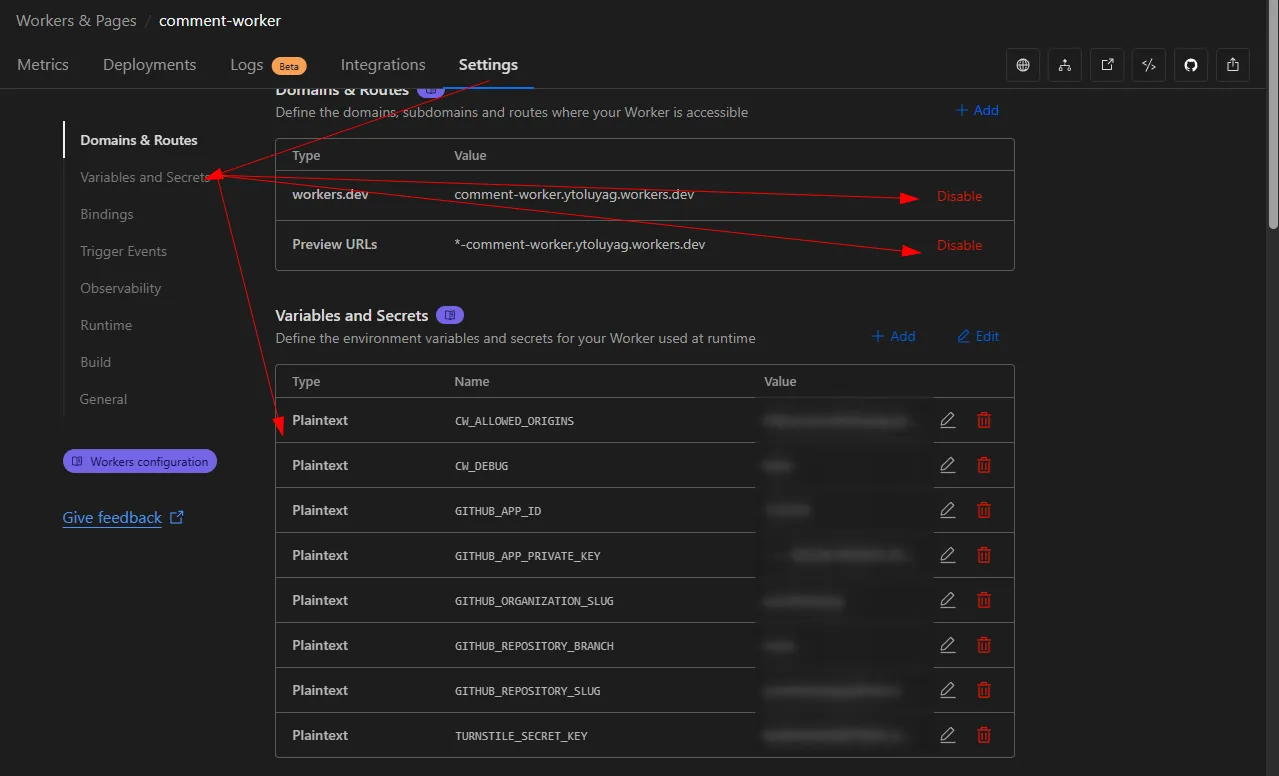
Task: Click the TURNSTILE_SECRET_KEY name cell
Action: [x=521, y=736]
